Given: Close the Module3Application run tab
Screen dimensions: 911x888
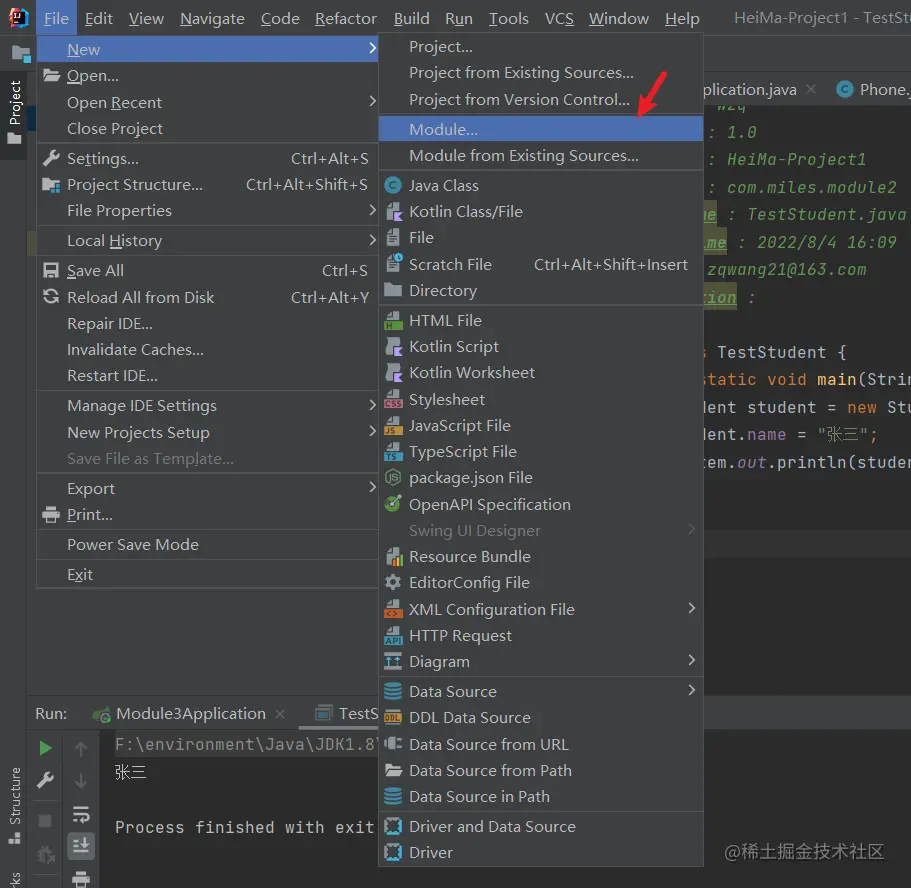Looking at the screenshot, I should pos(280,714).
